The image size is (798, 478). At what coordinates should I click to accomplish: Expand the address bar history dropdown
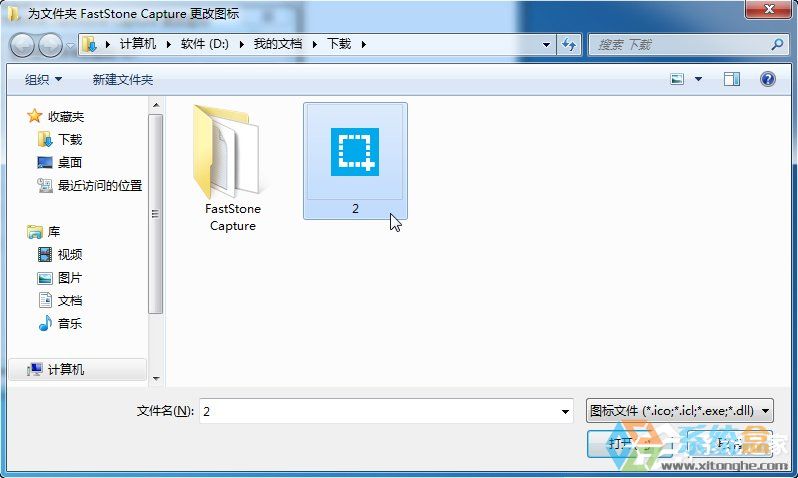546,44
